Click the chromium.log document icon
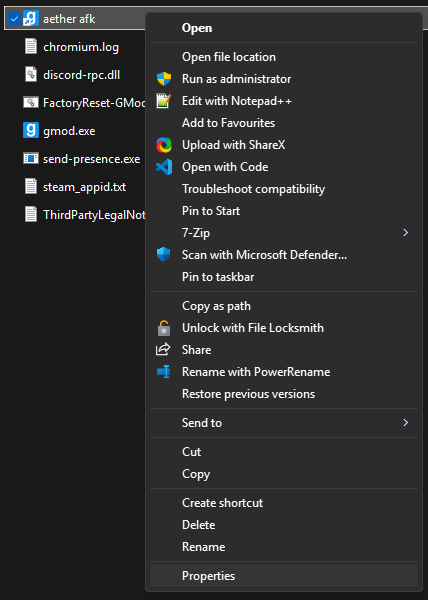Screen dimensions: 428x600 coord(31,47)
